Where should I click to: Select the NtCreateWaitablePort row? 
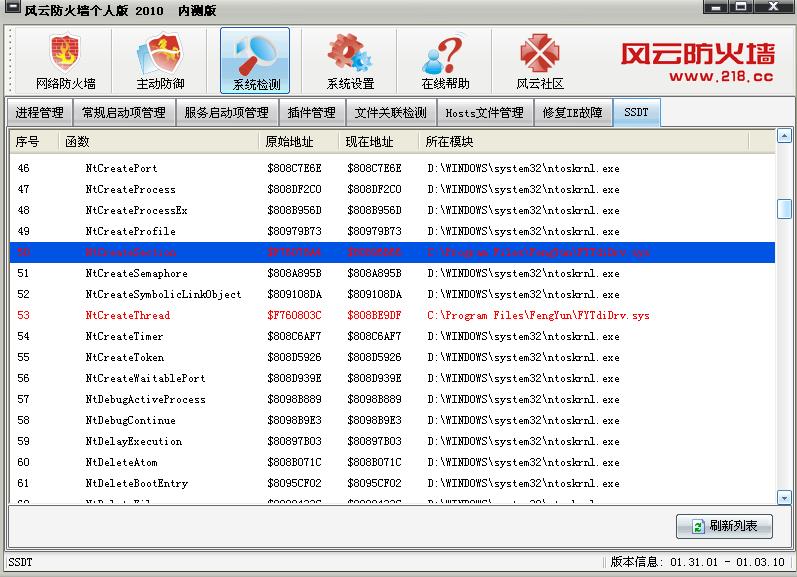(x=392, y=378)
